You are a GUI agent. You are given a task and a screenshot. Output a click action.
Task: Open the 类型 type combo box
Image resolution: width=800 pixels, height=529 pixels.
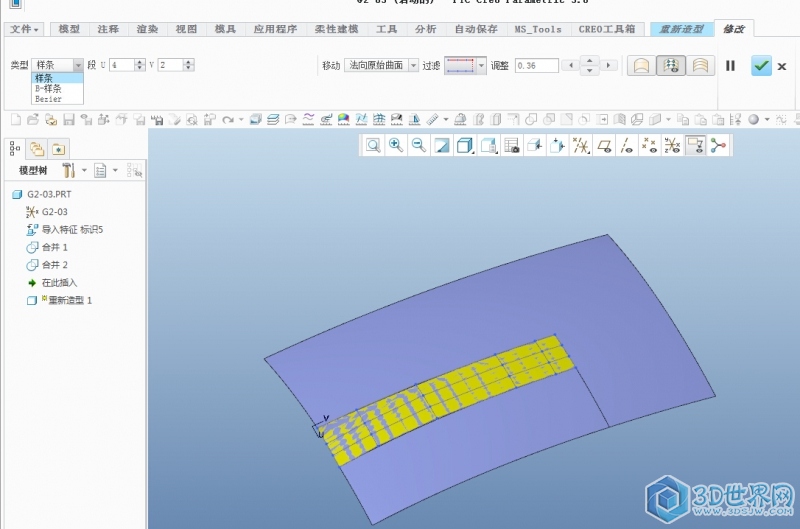pyautogui.click(x=57, y=65)
